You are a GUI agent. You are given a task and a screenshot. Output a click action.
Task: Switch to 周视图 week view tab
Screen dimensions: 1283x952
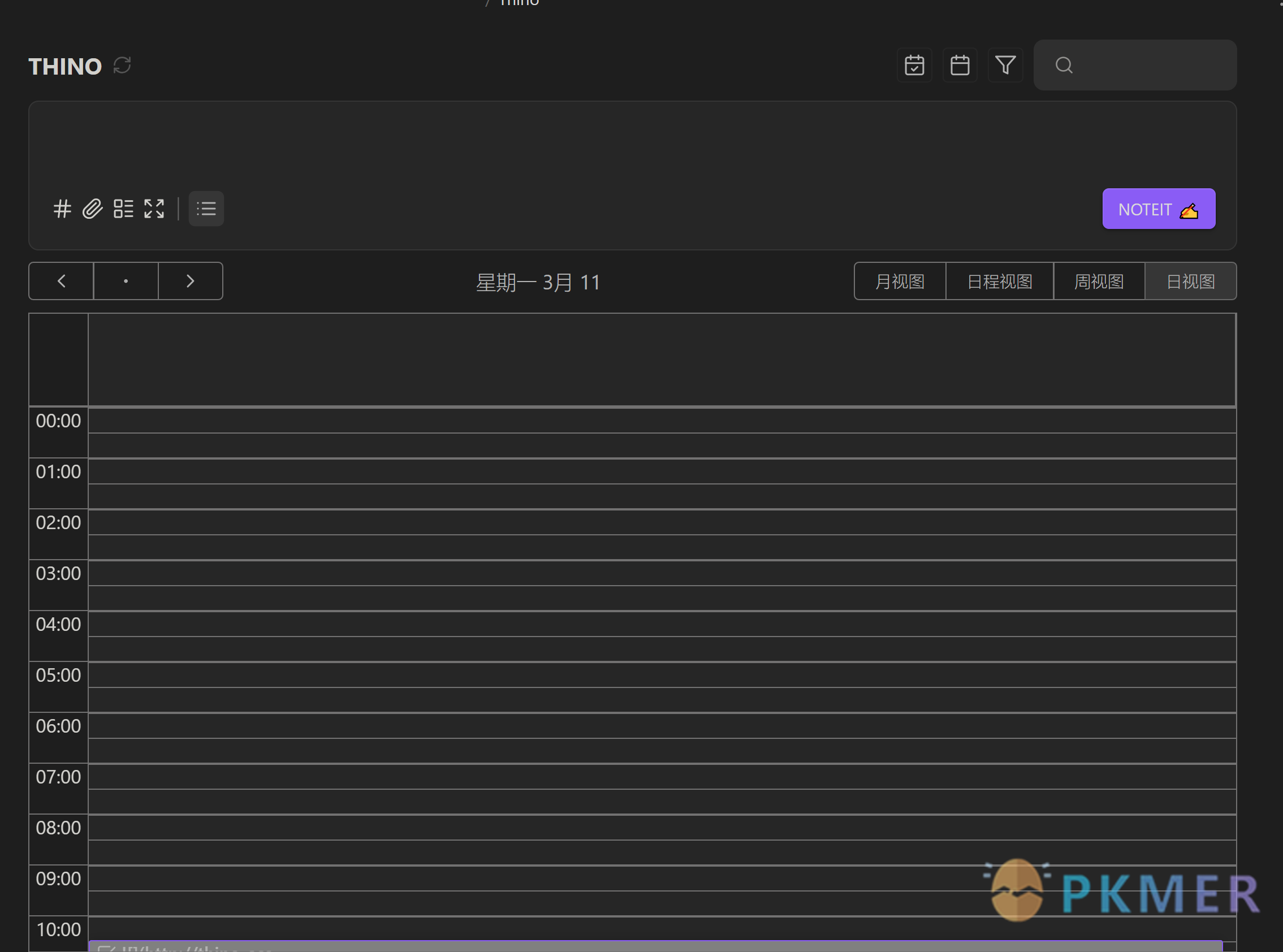[x=1099, y=281]
